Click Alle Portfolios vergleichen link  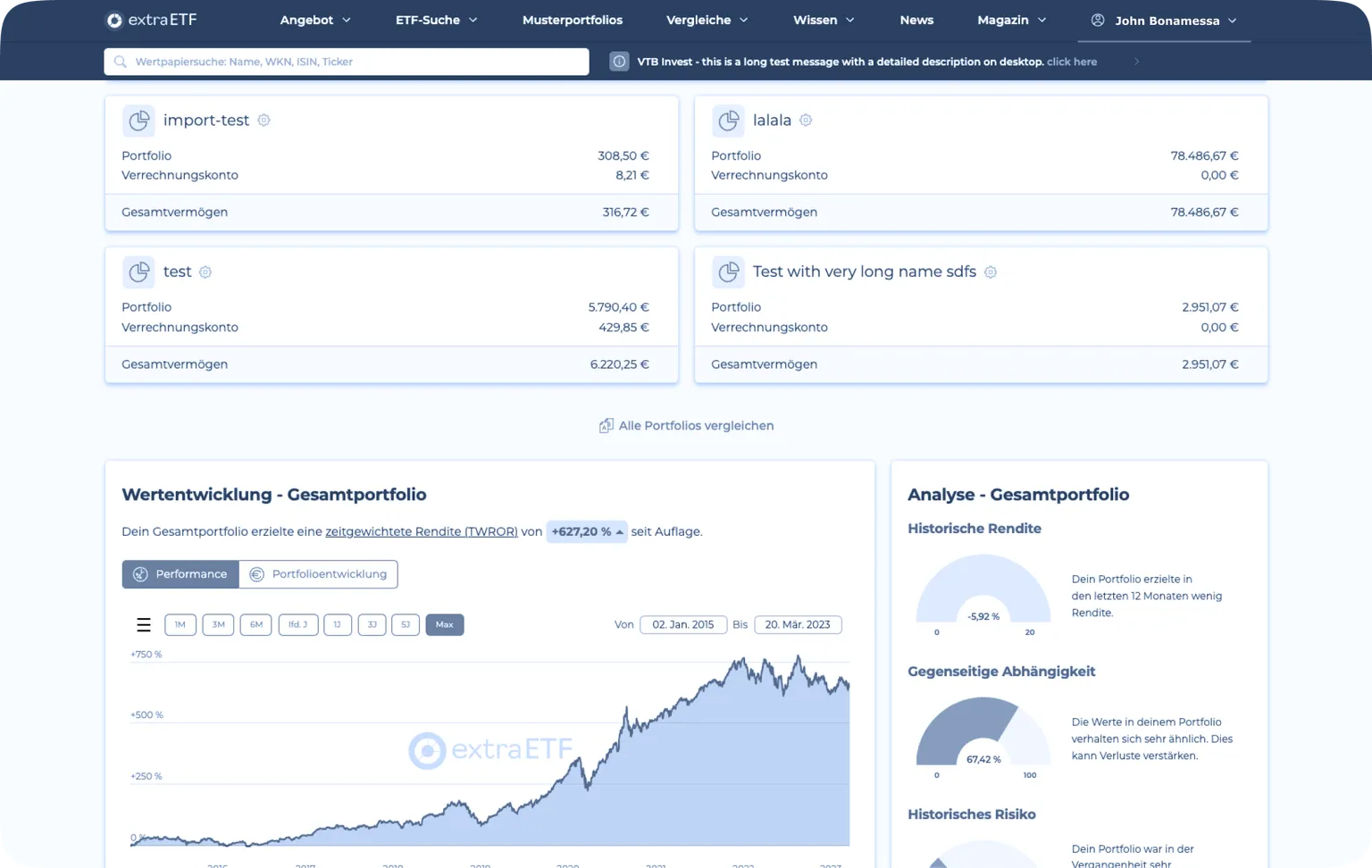[x=686, y=426]
